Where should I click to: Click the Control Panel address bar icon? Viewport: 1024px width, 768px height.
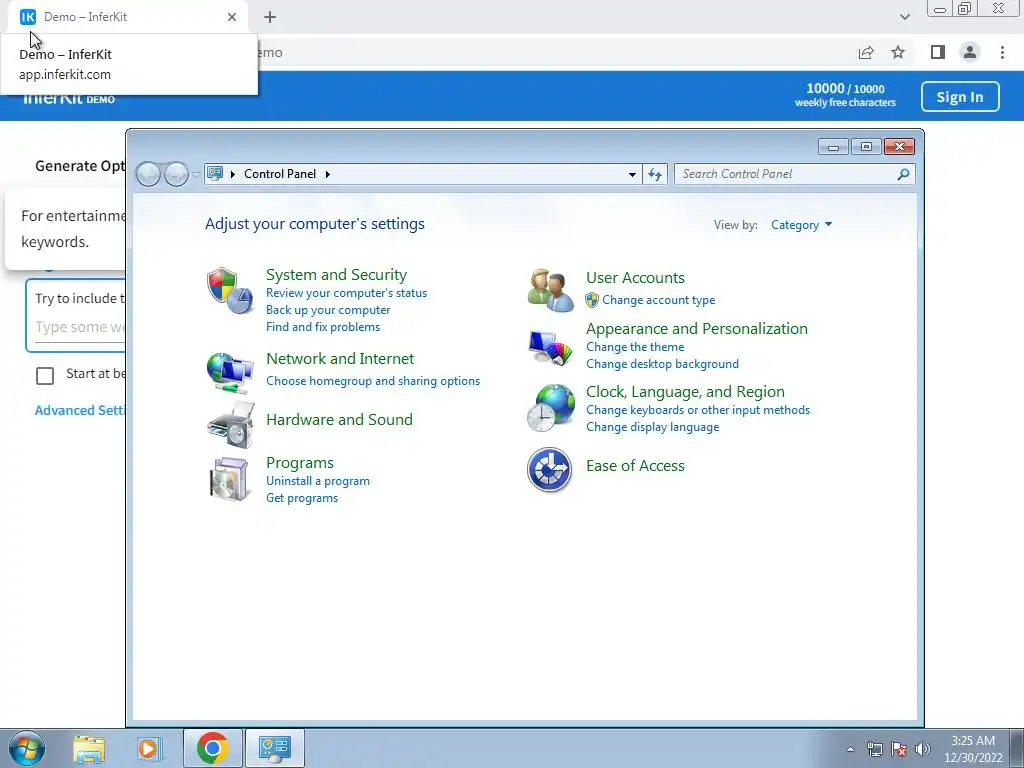click(215, 173)
